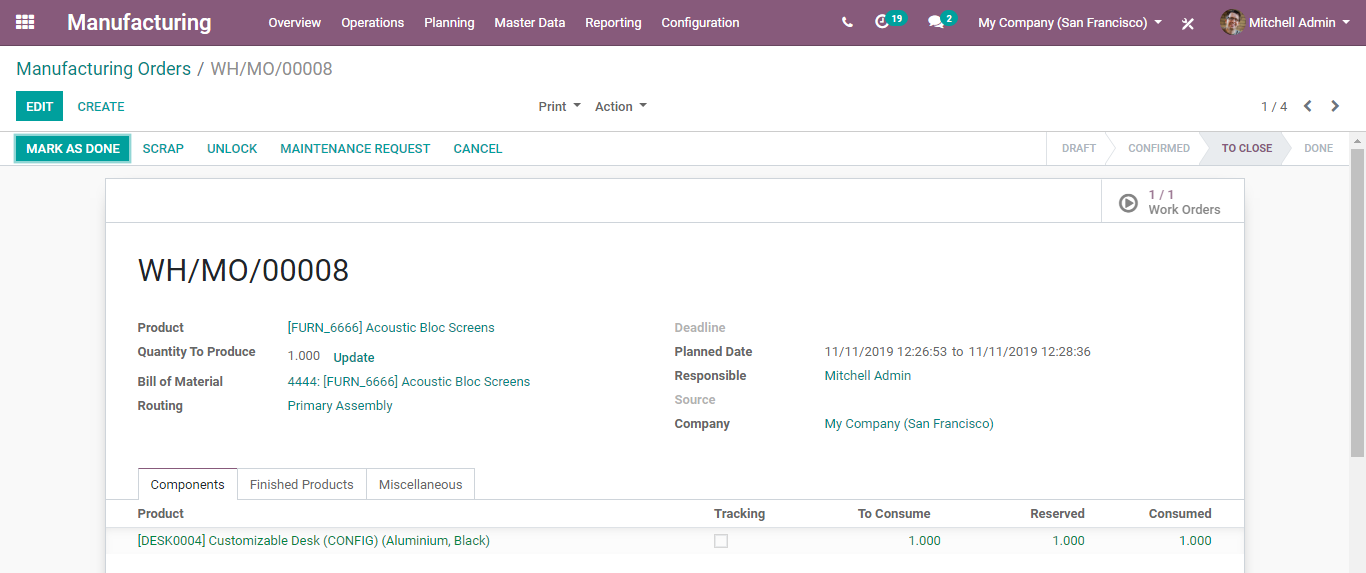The width and height of the screenshot is (1366, 573).
Task: Open conversations chat icon with badge 2
Action: point(941,21)
